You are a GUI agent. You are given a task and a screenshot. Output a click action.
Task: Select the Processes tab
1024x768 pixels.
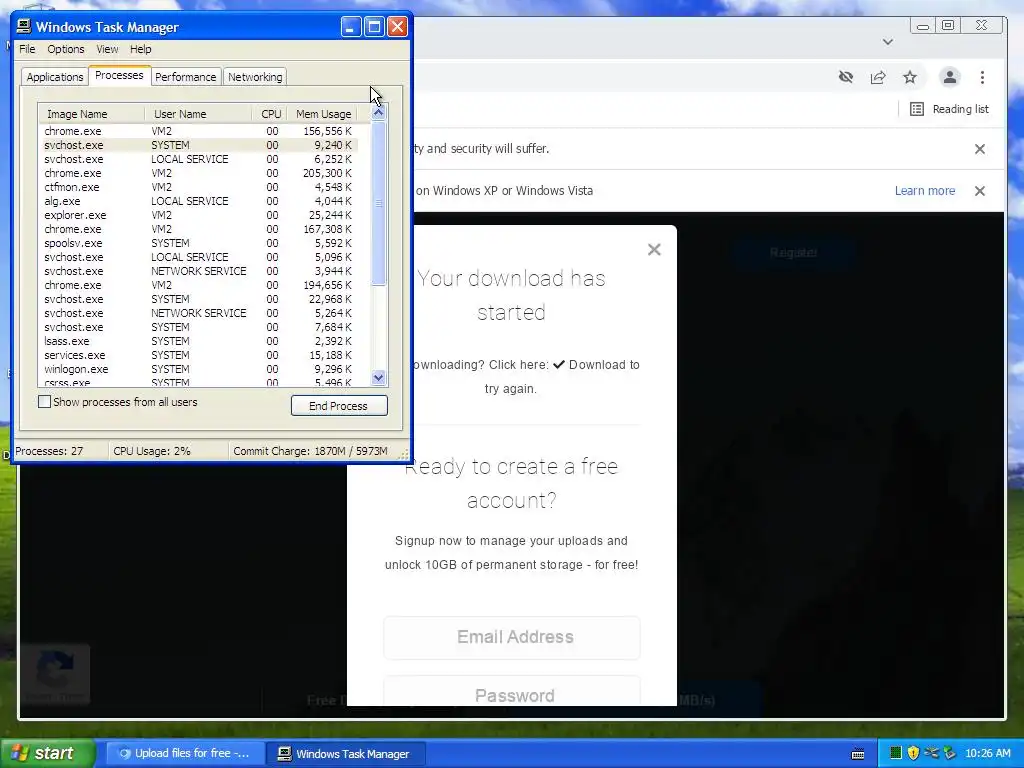click(119, 75)
